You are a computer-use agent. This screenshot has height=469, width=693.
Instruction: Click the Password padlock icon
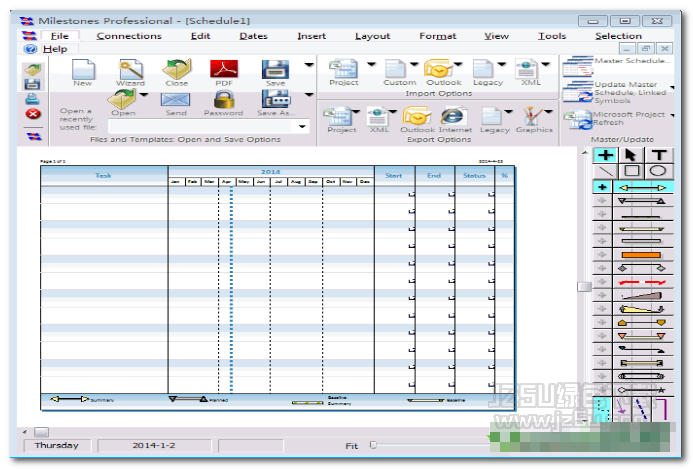click(x=224, y=99)
